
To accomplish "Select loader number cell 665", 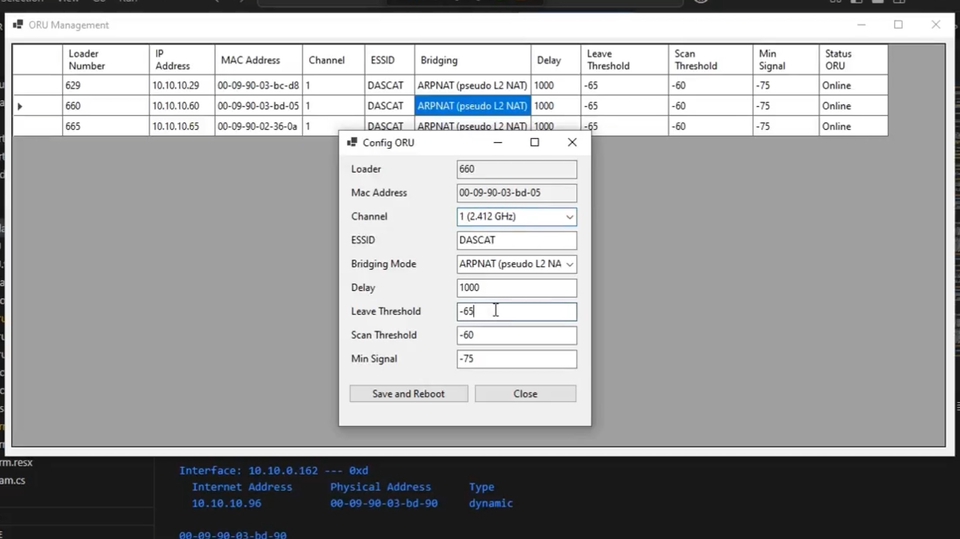I will pos(105,126).
